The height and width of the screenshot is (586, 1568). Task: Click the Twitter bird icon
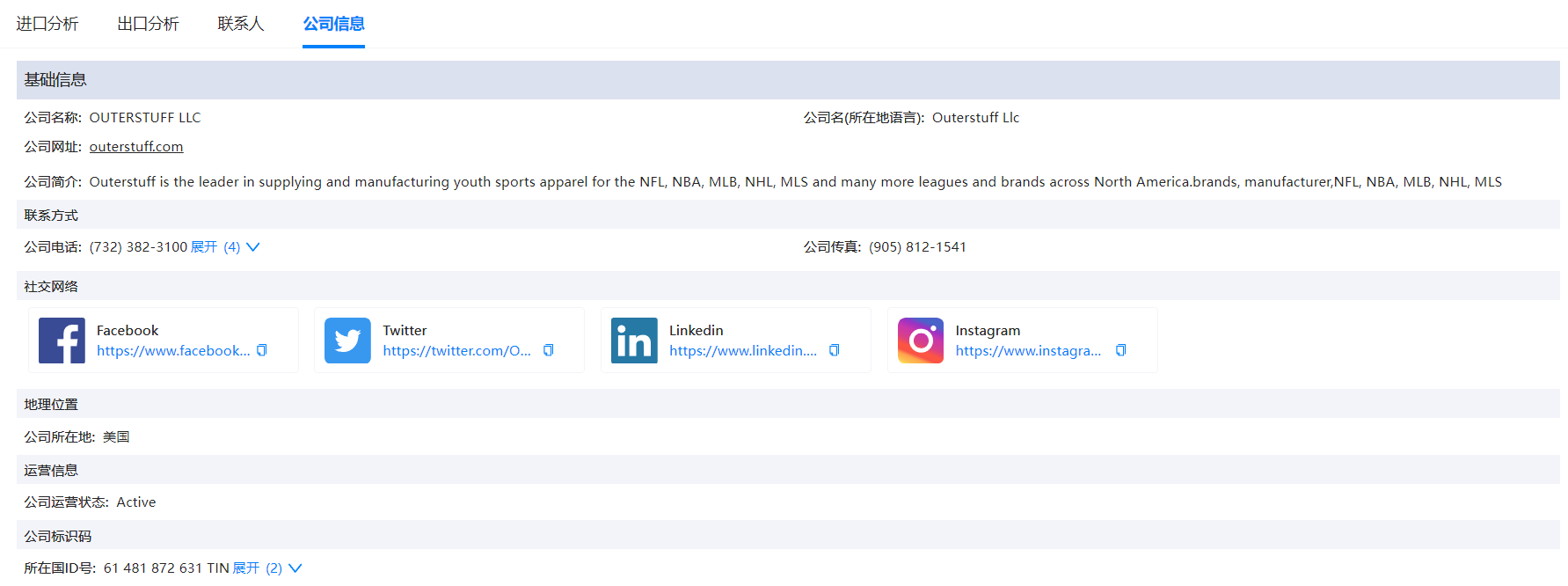pos(347,341)
